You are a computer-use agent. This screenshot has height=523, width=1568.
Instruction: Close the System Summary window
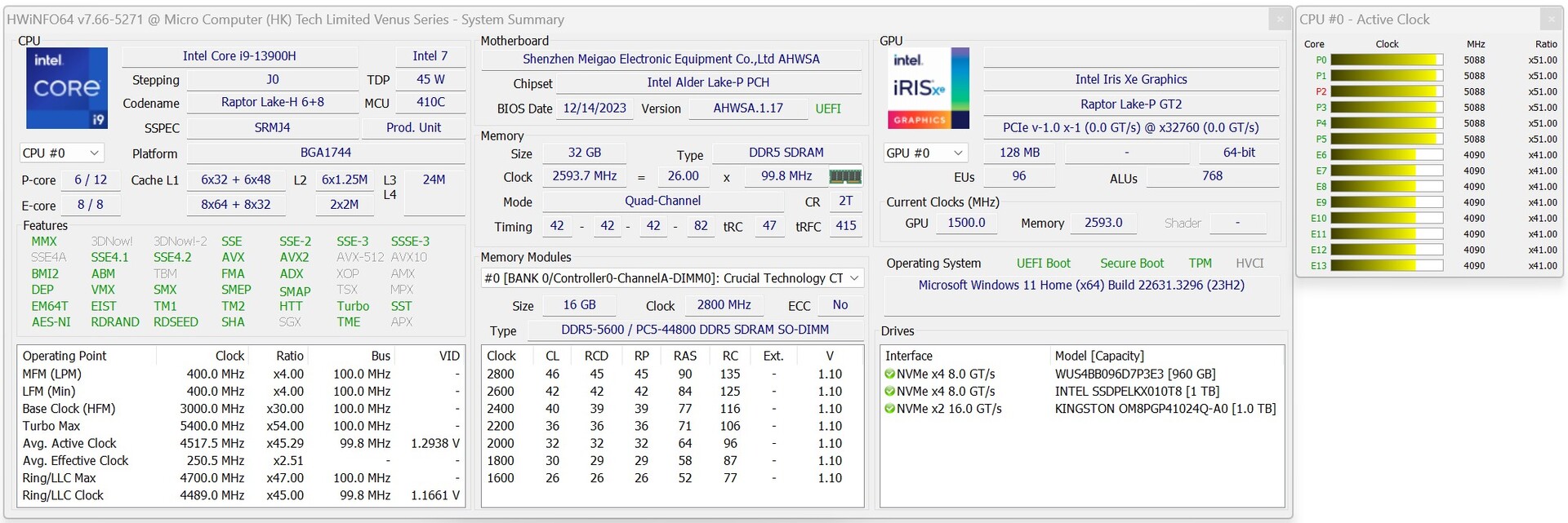(x=1279, y=20)
